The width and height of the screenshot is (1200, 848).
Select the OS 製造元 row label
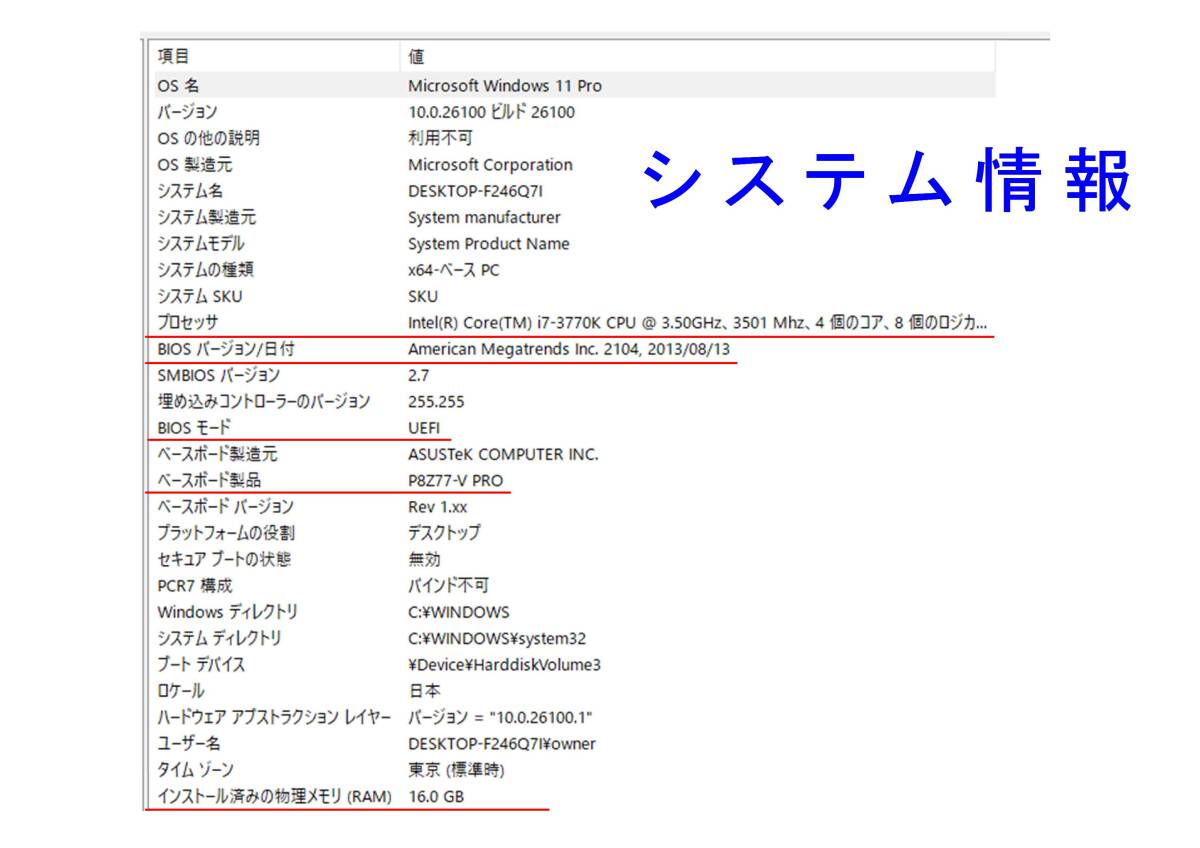(194, 165)
